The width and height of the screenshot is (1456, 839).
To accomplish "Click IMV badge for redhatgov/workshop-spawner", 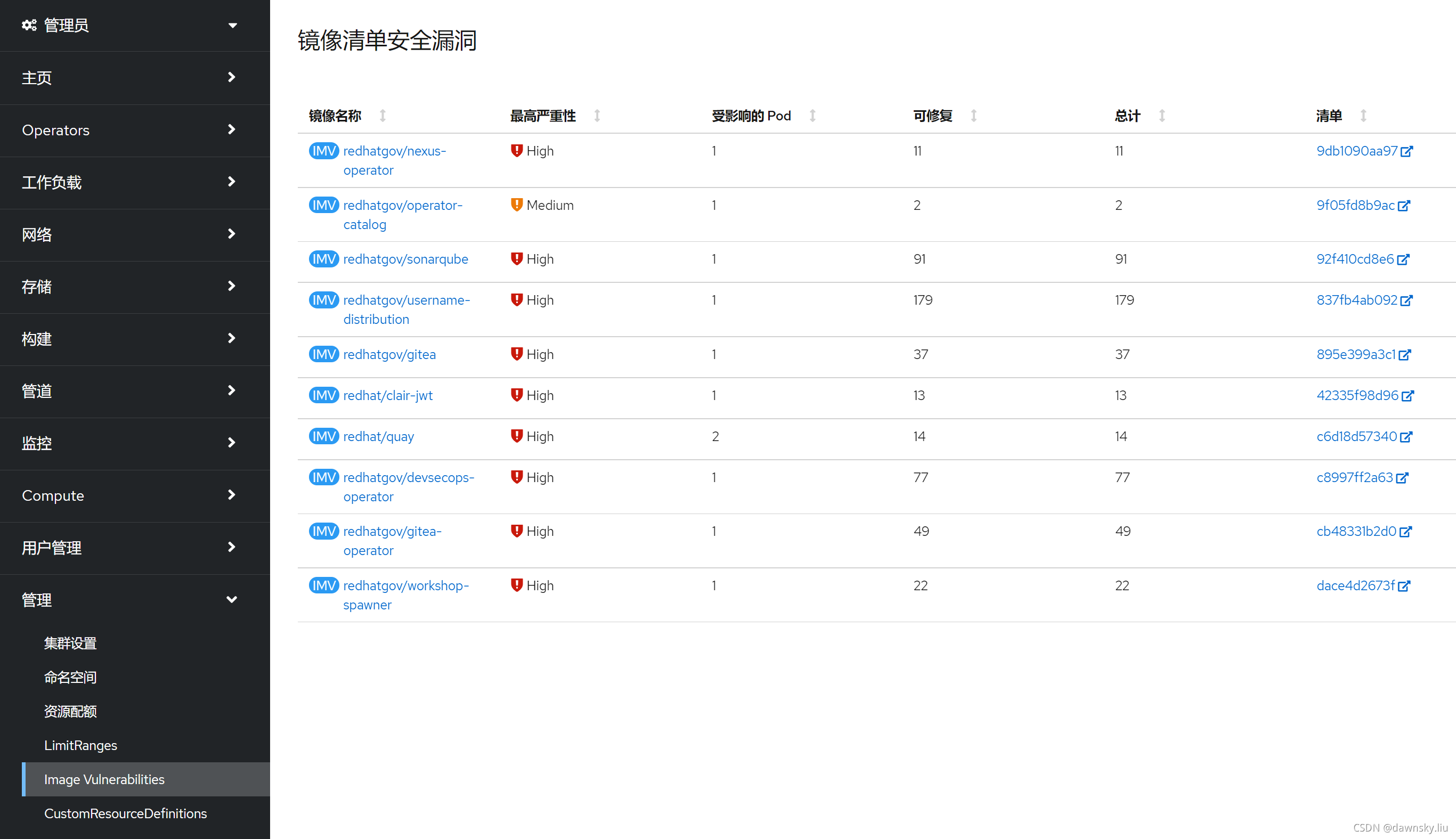I will pos(324,585).
